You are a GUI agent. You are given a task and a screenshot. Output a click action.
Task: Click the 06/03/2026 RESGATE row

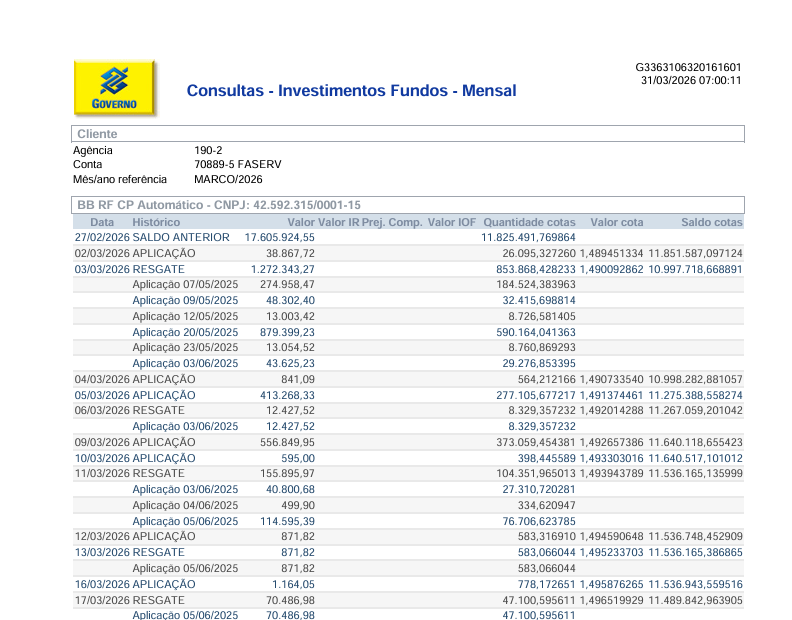(408, 410)
